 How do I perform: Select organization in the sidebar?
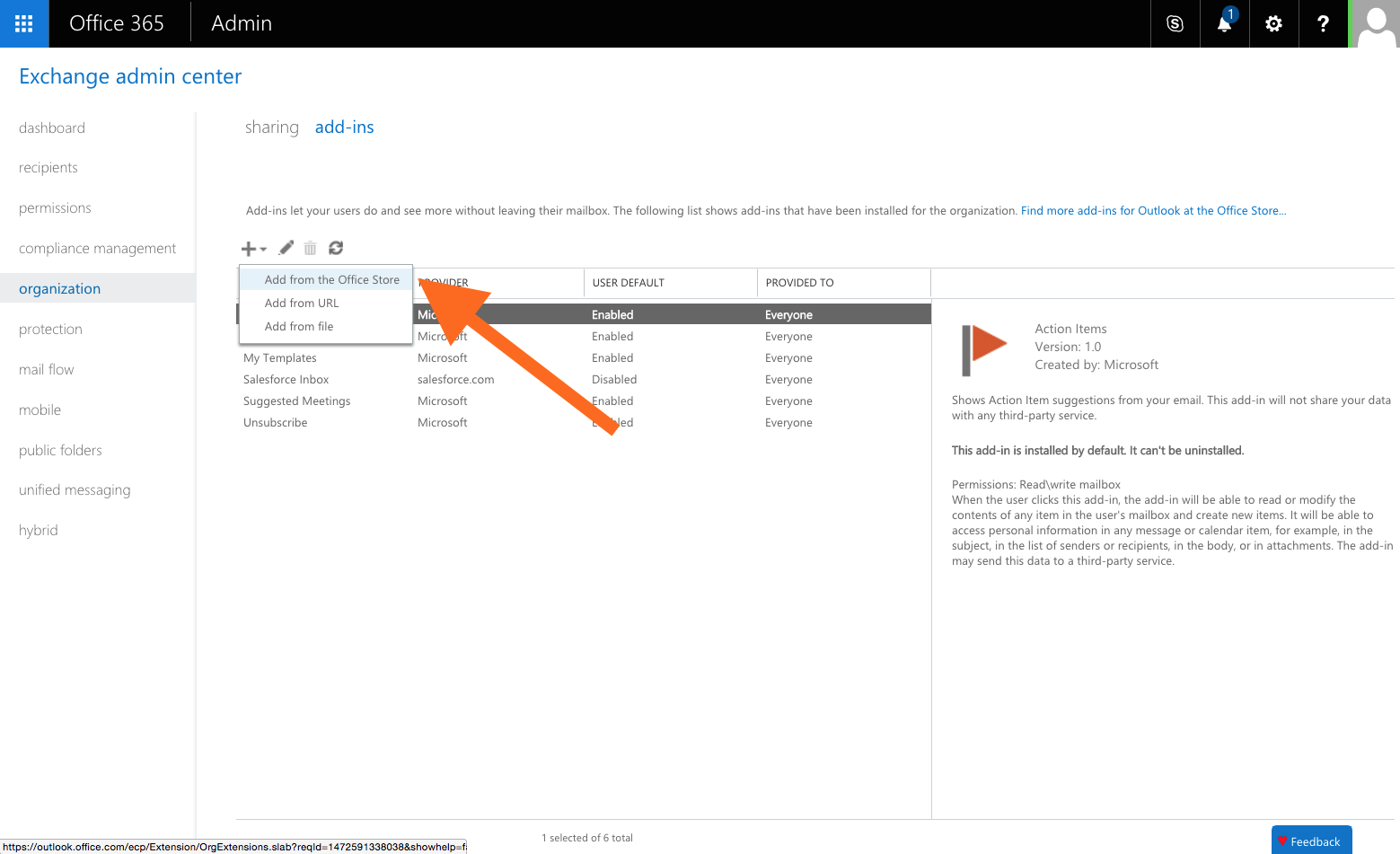[x=97, y=288]
